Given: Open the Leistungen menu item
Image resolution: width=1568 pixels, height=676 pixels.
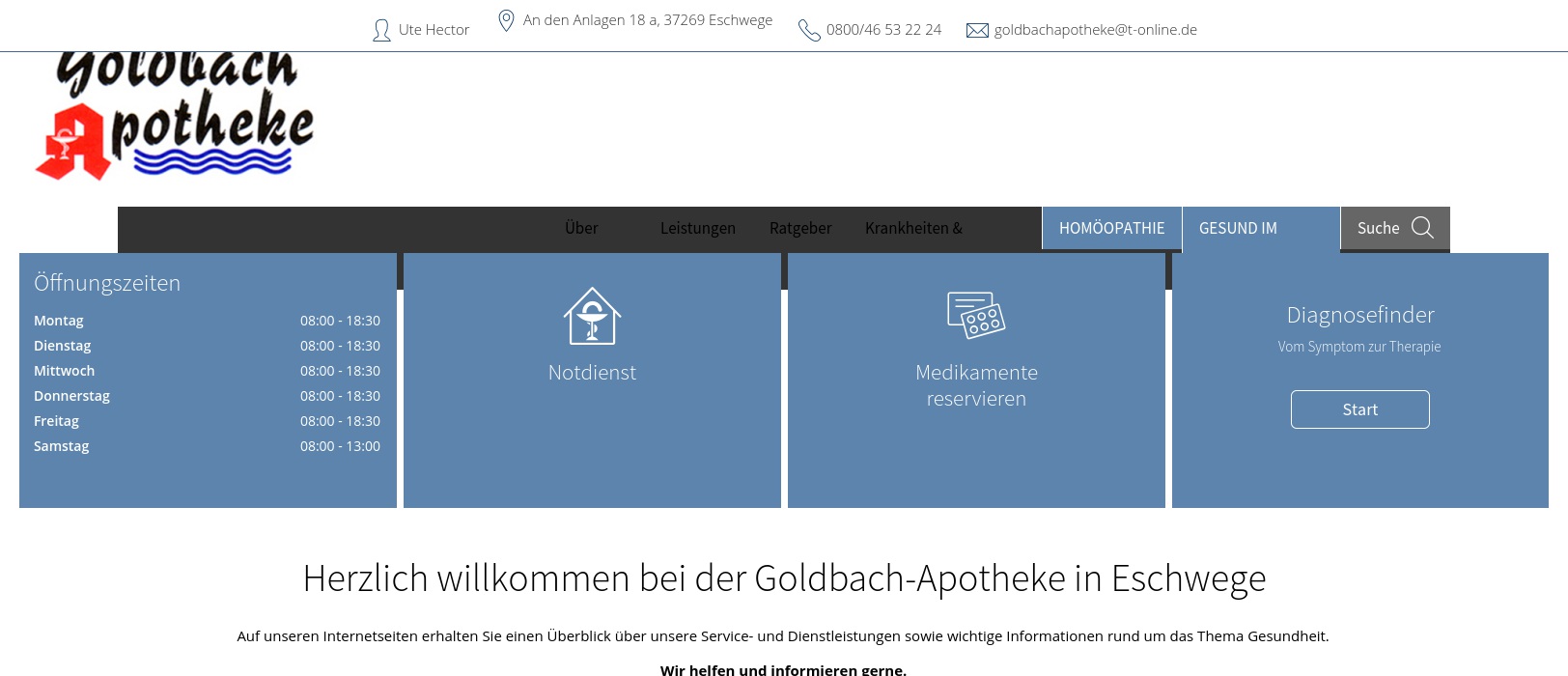Looking at the screenshot, I should [698, 228].
